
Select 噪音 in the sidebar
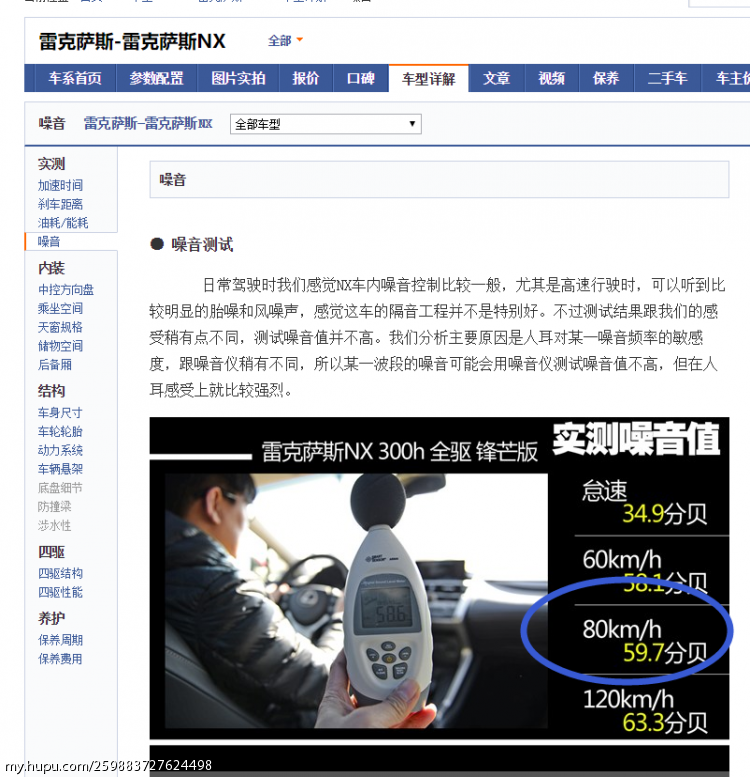click(x=49, y=242)
